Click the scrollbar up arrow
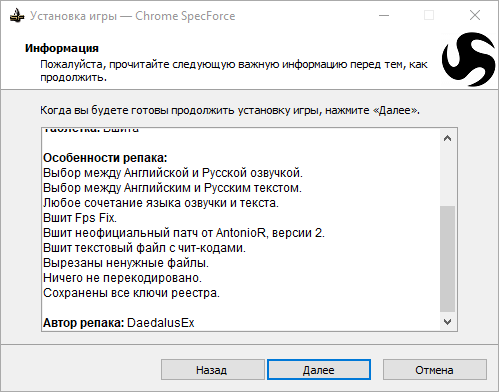 pyautogui.click(x=447, y=138)
